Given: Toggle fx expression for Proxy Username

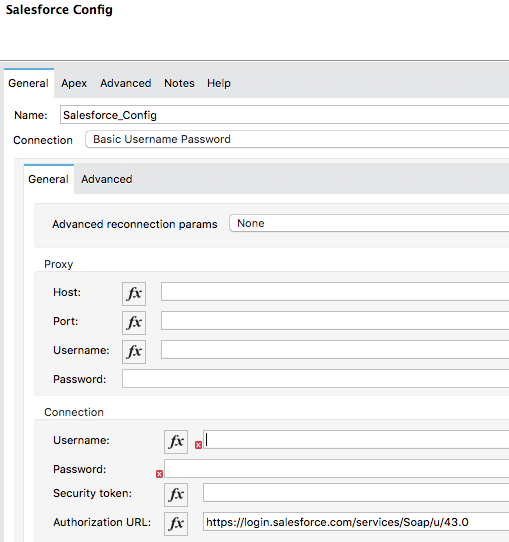Looking at the screenshot, I should 134,352.
